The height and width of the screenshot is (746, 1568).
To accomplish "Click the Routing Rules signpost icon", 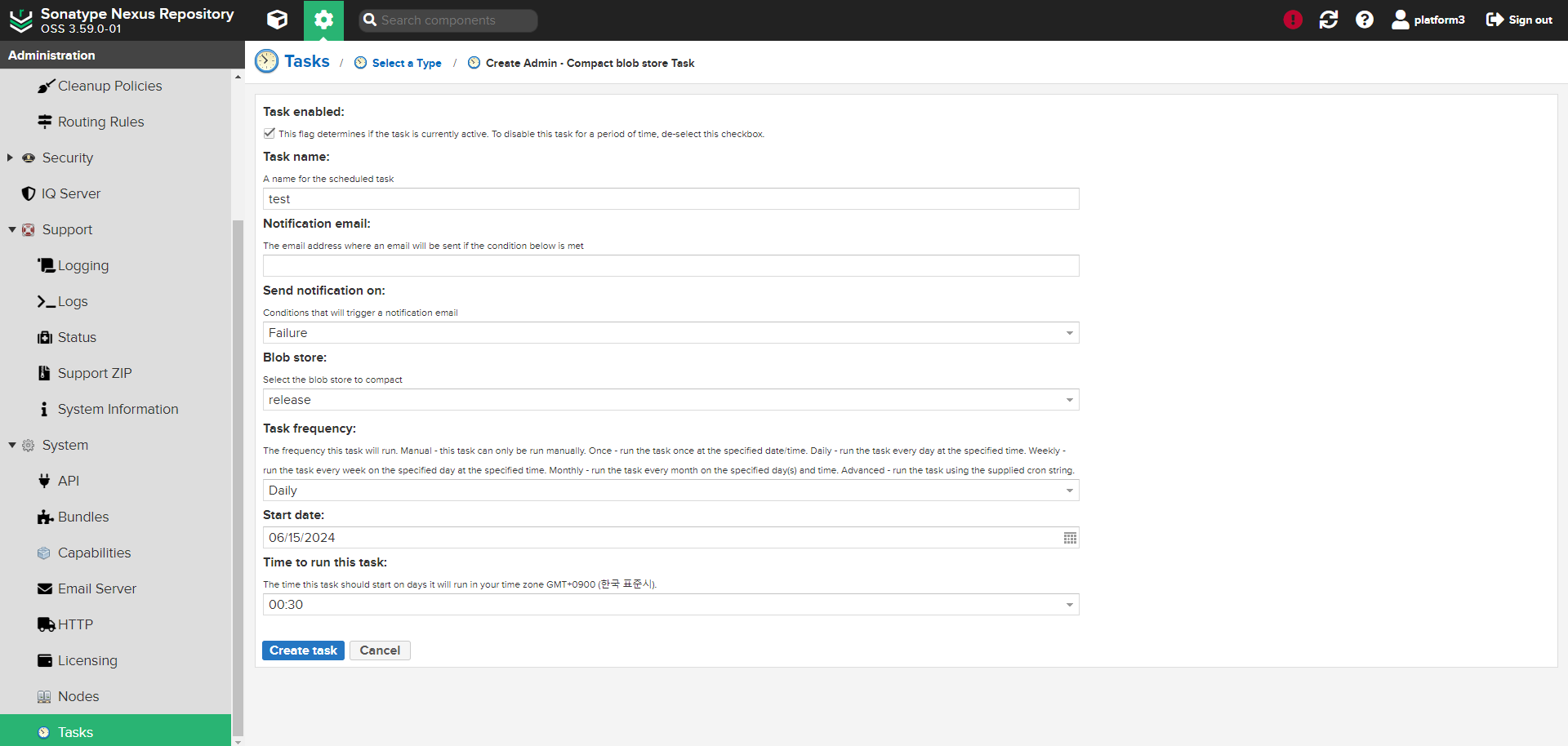I will point(45,122).
